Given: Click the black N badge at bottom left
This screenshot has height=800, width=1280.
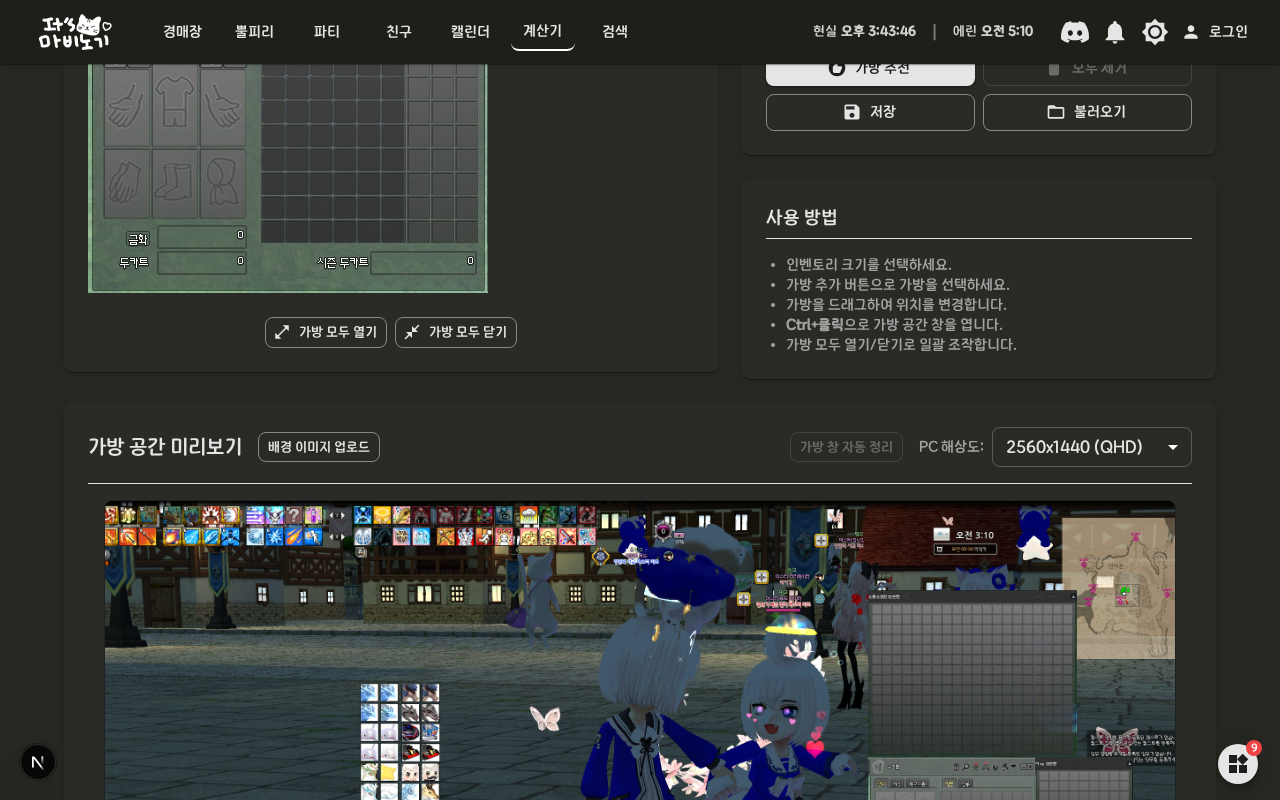Looking at the screenshot, I should pyautogui.click(x=38, y=762).
